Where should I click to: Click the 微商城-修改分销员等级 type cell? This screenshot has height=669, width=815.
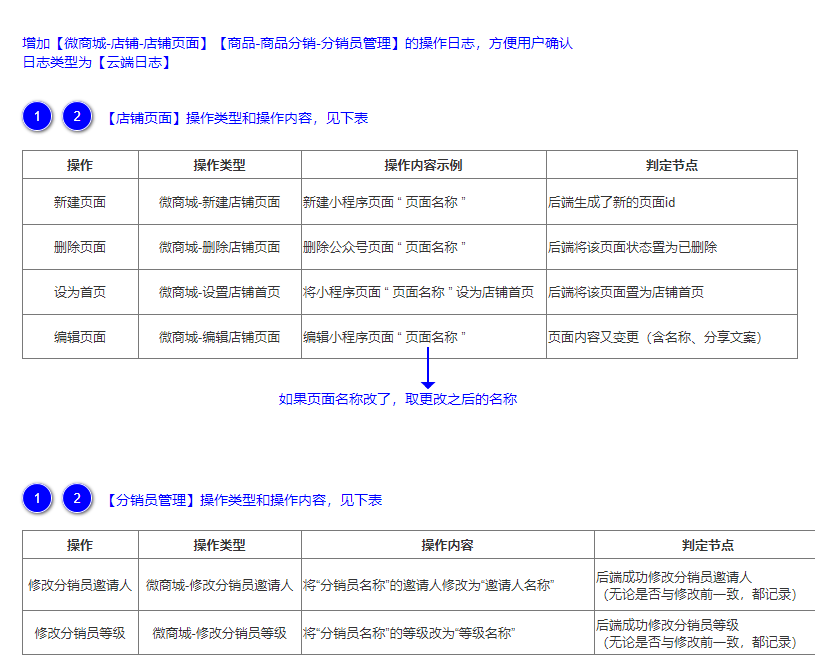(x=219, y=633)
